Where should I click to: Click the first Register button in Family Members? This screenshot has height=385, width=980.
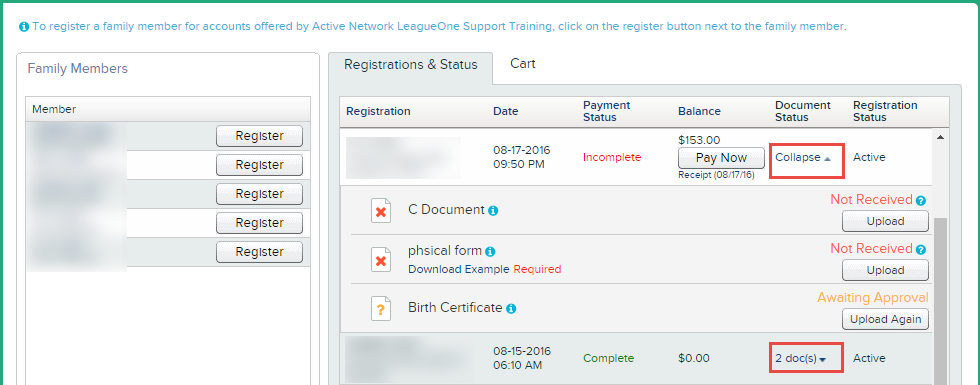click(259, 136)
